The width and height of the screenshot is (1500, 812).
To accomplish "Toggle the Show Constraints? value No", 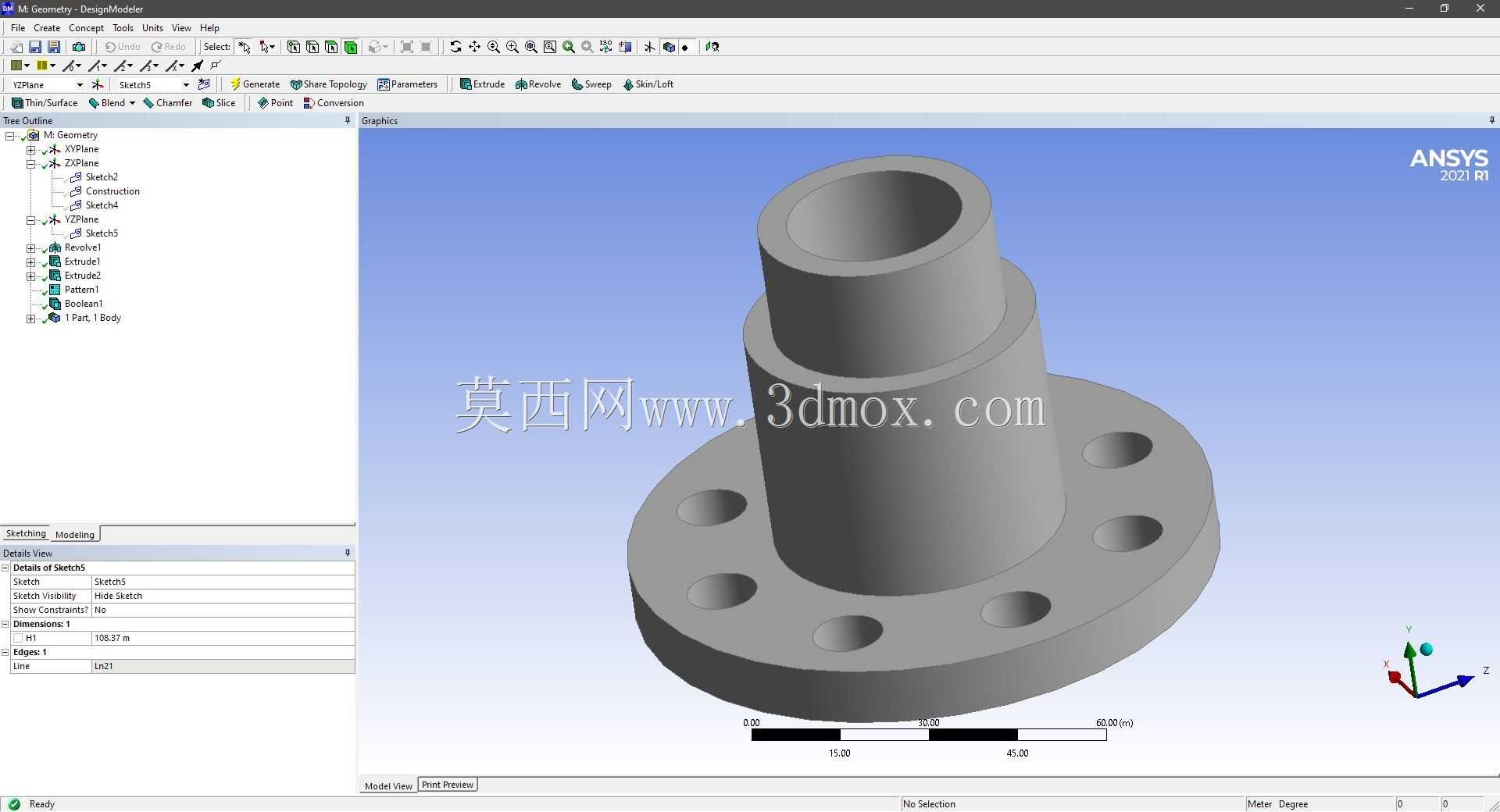I will [x=223, y=610].
